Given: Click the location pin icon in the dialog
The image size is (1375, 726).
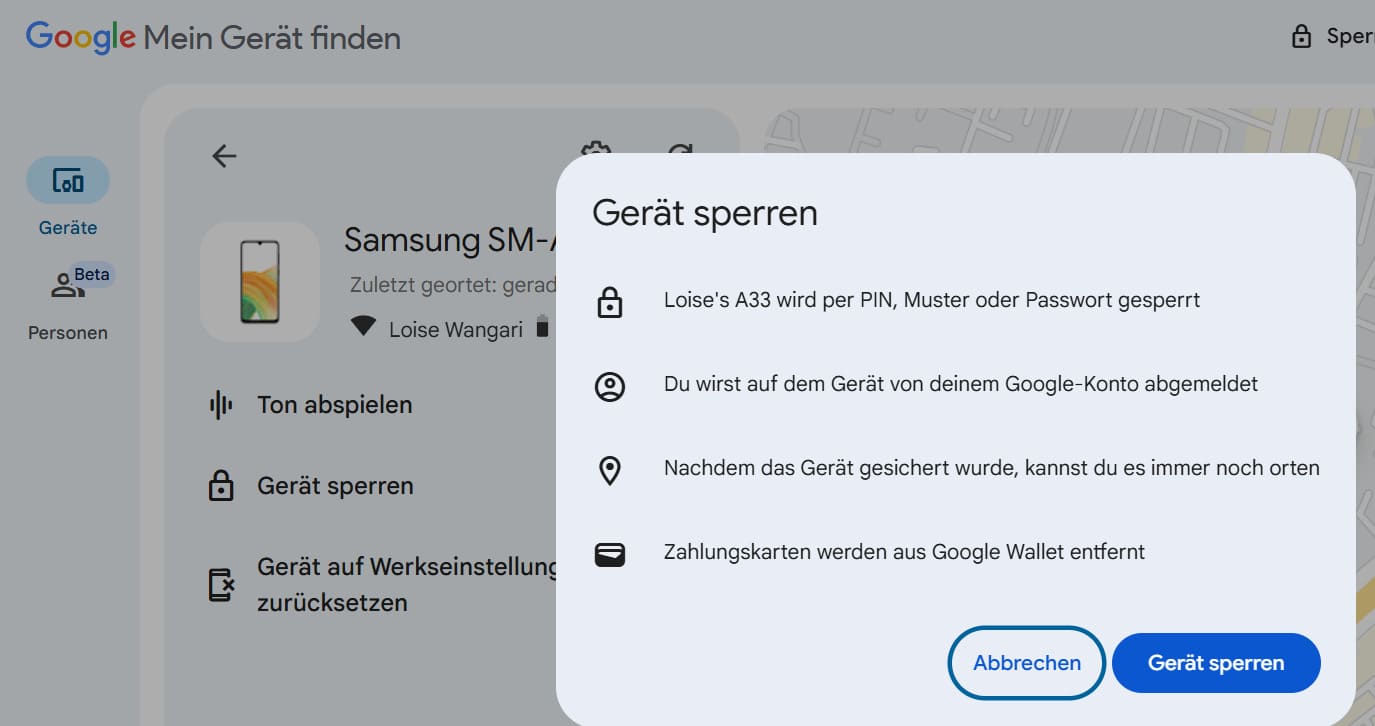Looking at the screenshot, I should (609, 469).
